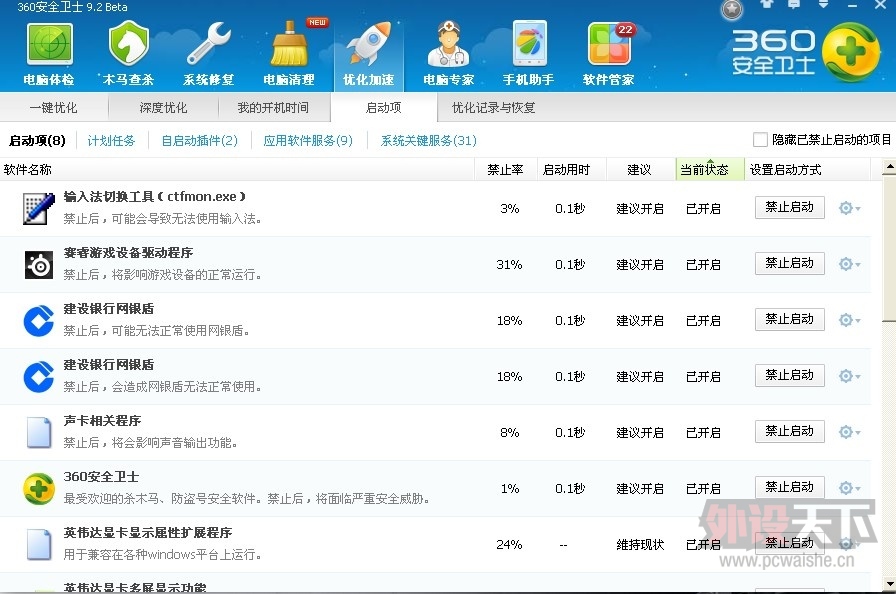Screen dimensions: 896x594
Task: Switch to 我的开机时间 tab
Action: (x=274, y=108)
